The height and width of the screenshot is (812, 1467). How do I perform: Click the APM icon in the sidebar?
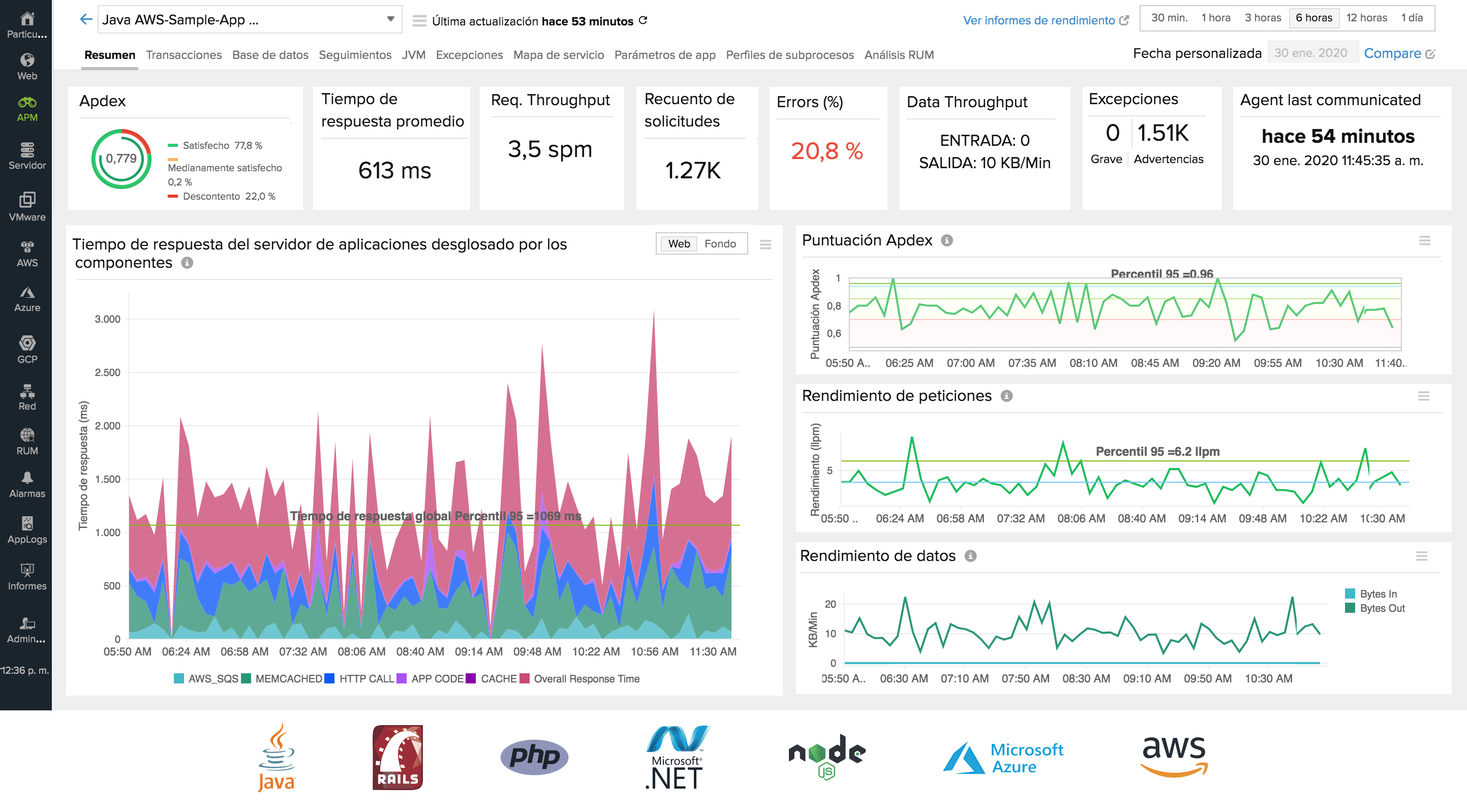tap(27, 104)
